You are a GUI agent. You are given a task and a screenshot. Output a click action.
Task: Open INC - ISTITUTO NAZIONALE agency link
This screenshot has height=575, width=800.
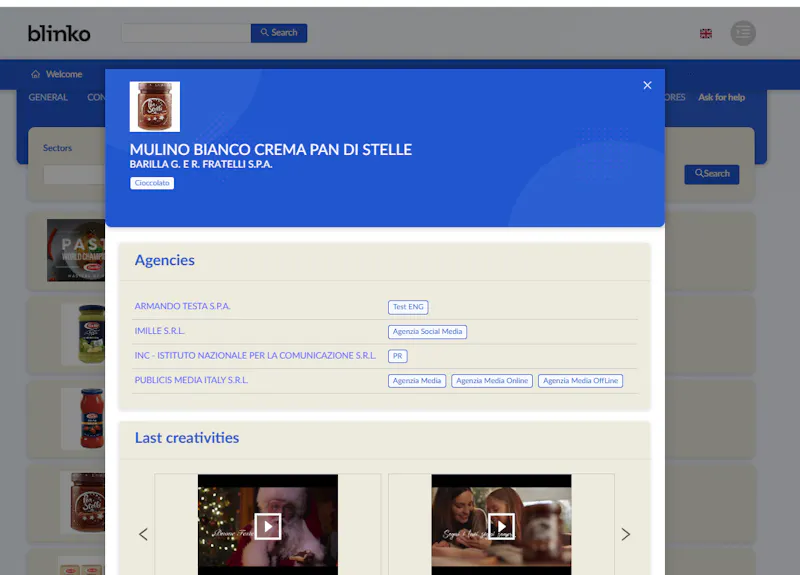pyautogui.click(x=255, y=355)
